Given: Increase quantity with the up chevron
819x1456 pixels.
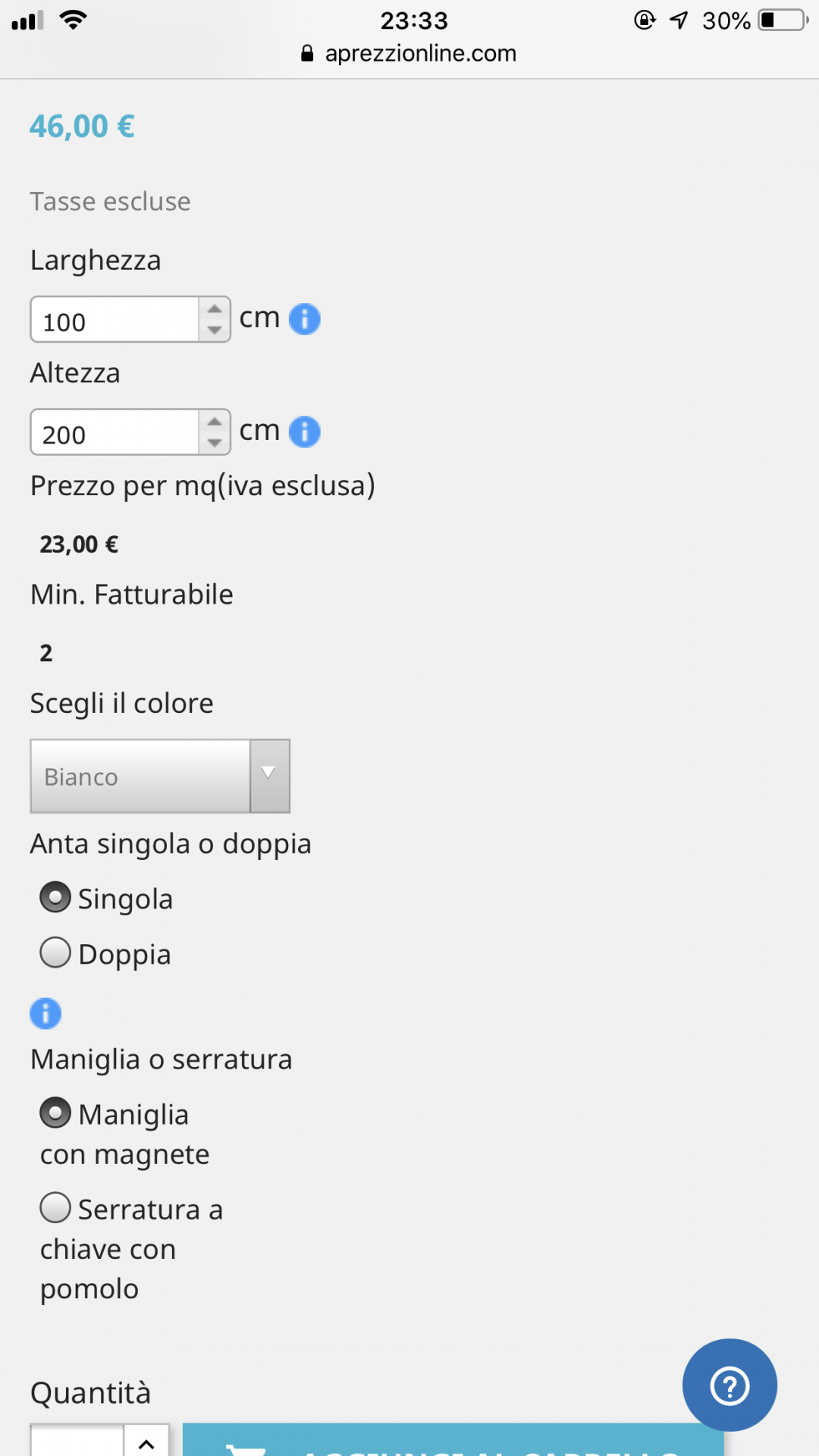Looking at the screenshot, I should [146, 1444].
